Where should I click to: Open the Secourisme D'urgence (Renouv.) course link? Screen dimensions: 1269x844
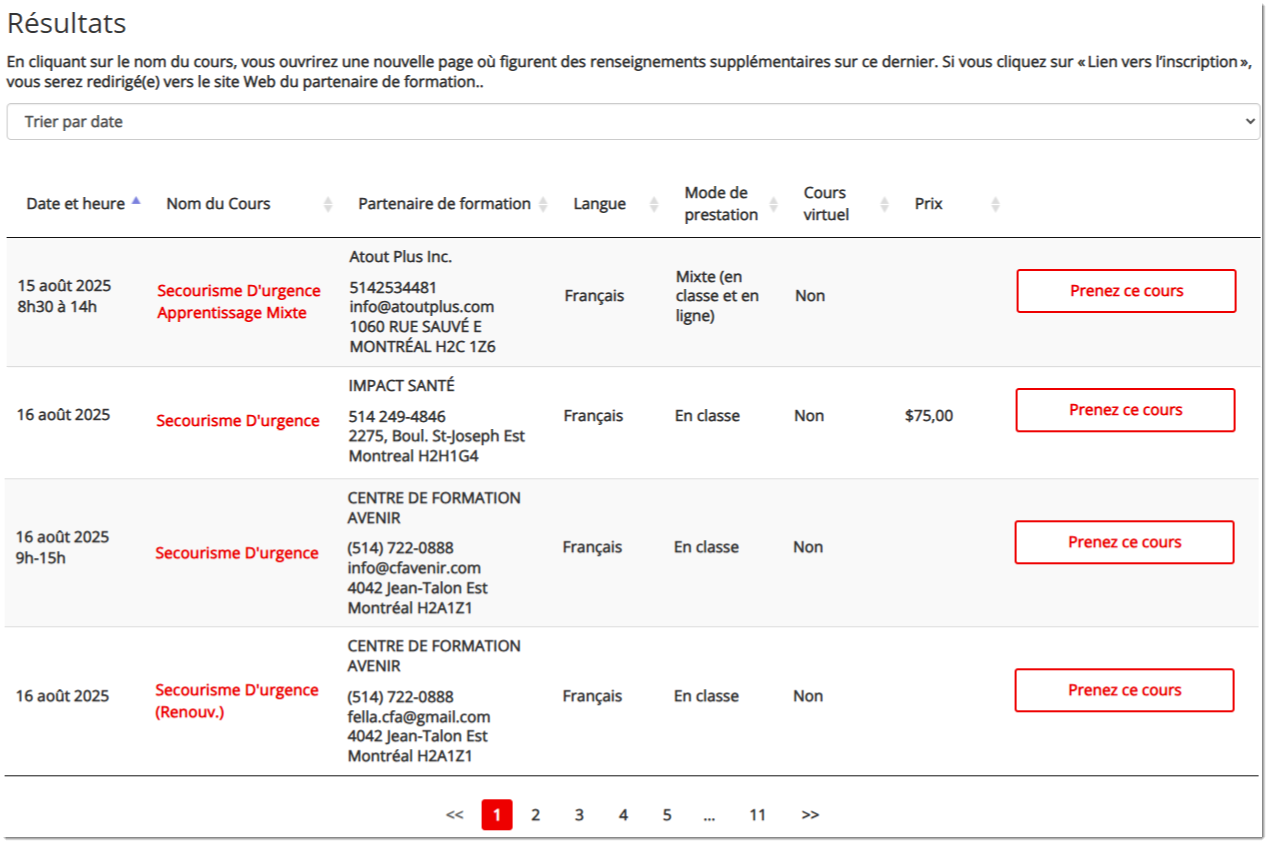click(236, 701)
